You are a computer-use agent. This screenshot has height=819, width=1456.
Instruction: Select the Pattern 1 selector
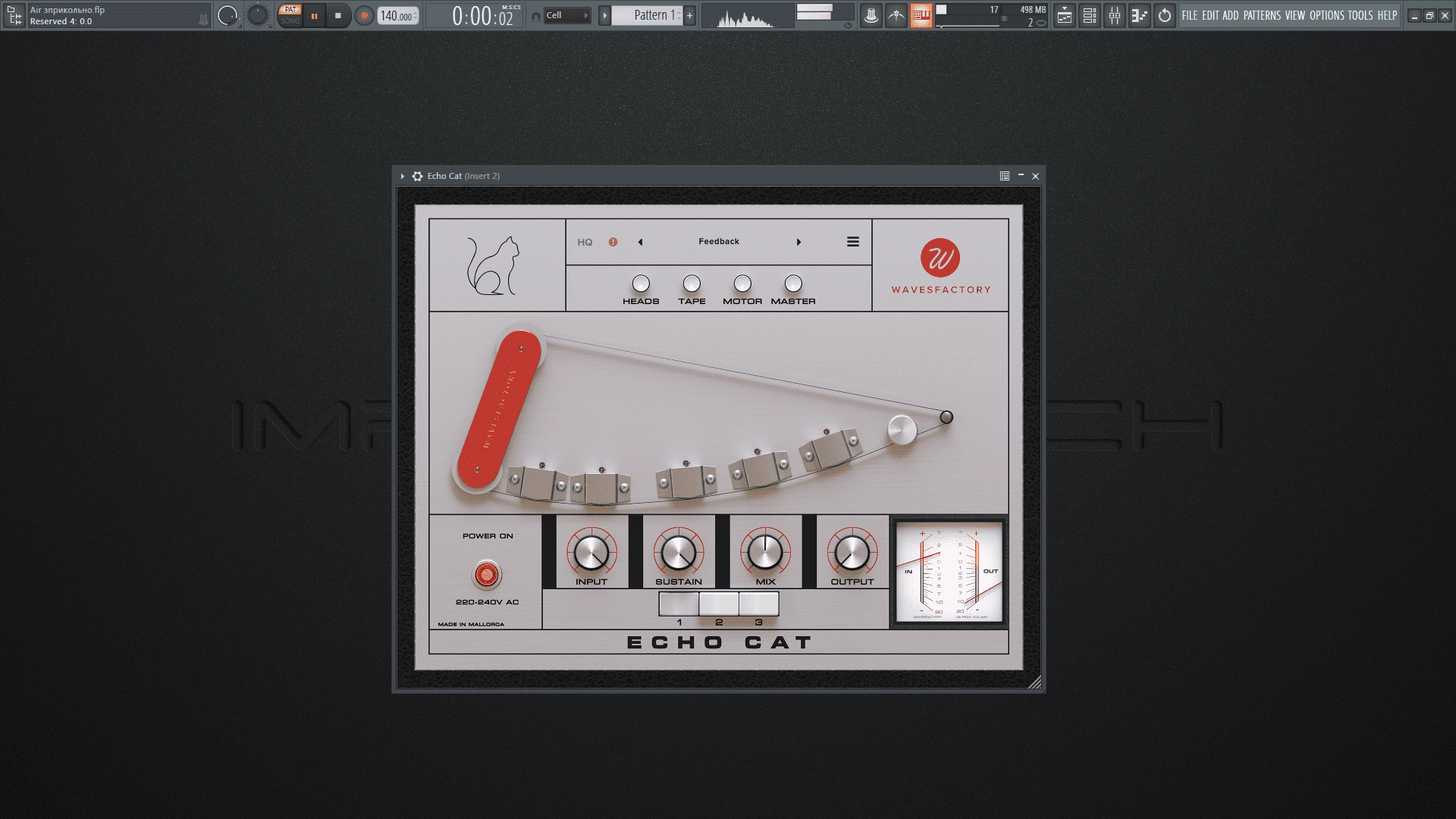[x=647, y=15]
